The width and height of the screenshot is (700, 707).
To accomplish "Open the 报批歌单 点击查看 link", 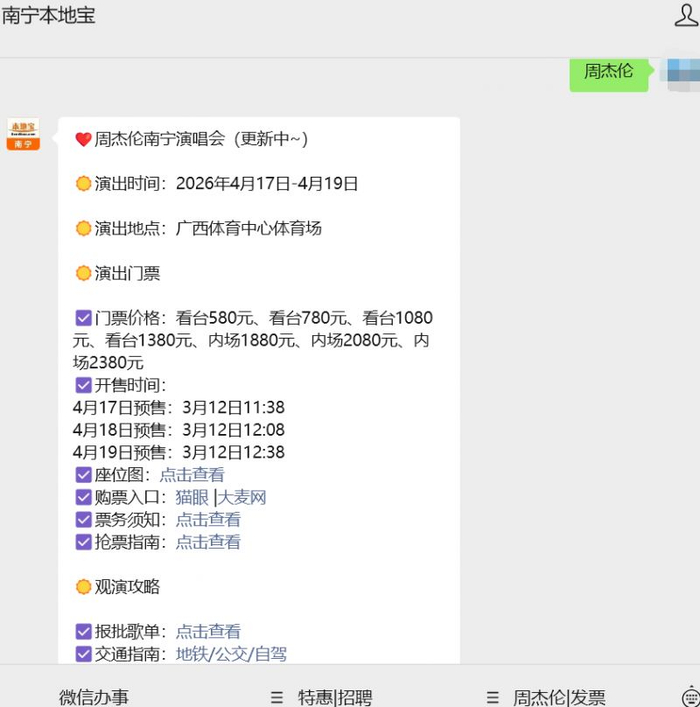I will (x=208, y=631).
